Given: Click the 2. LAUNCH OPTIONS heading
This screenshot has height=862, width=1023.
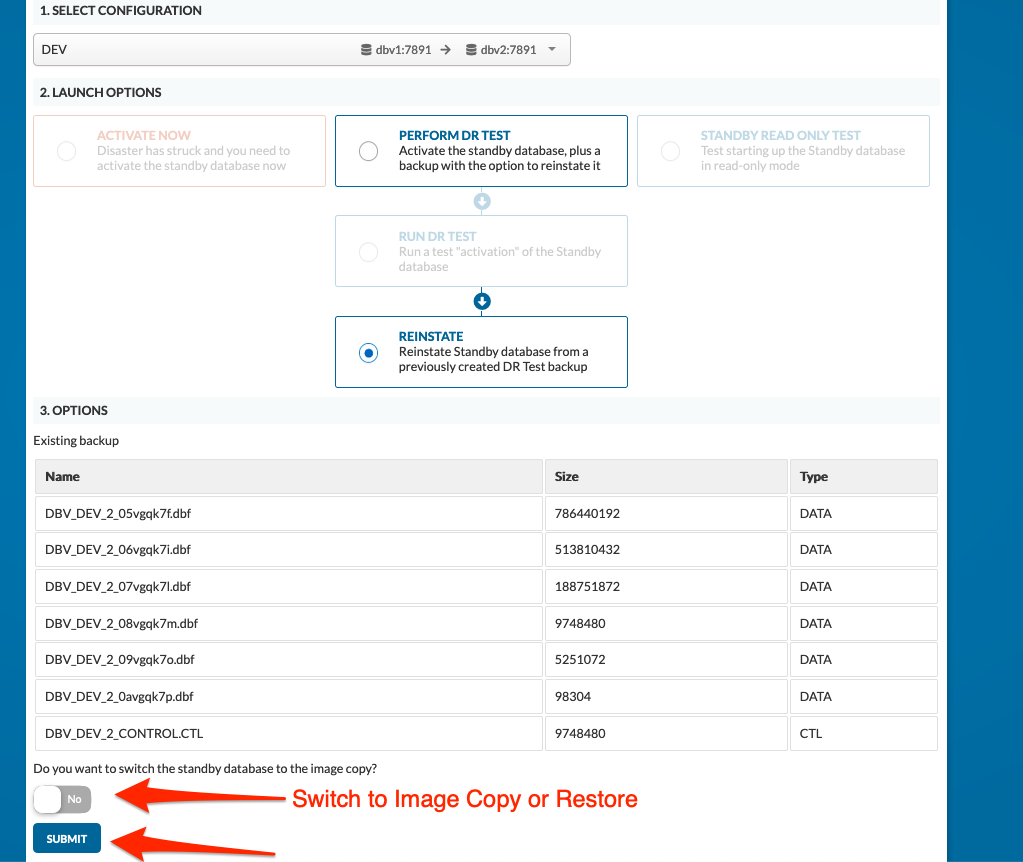Looking at the screenshot, I should [x=100, y=93].
